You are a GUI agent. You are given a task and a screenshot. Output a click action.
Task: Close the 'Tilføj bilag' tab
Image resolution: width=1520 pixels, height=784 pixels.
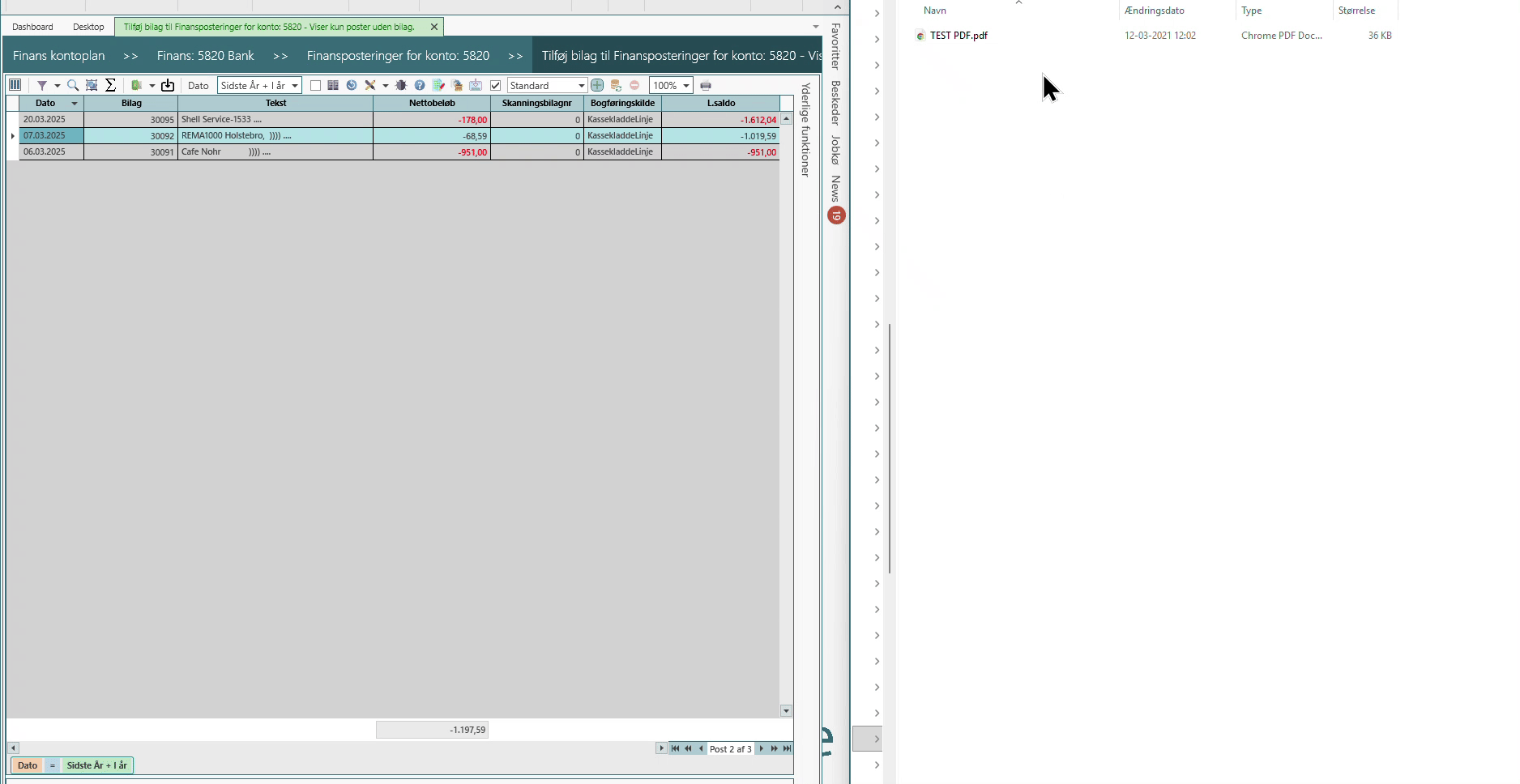434,27
